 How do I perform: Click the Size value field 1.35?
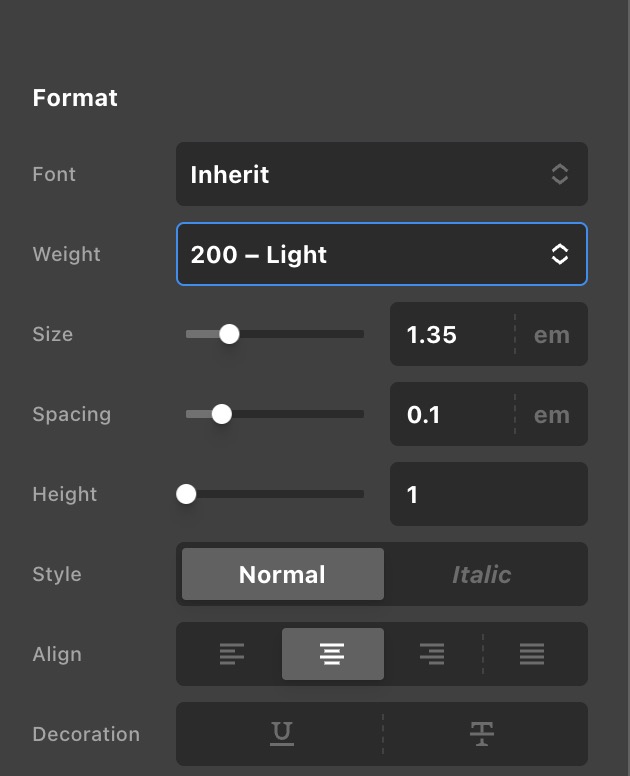(450, 335)
